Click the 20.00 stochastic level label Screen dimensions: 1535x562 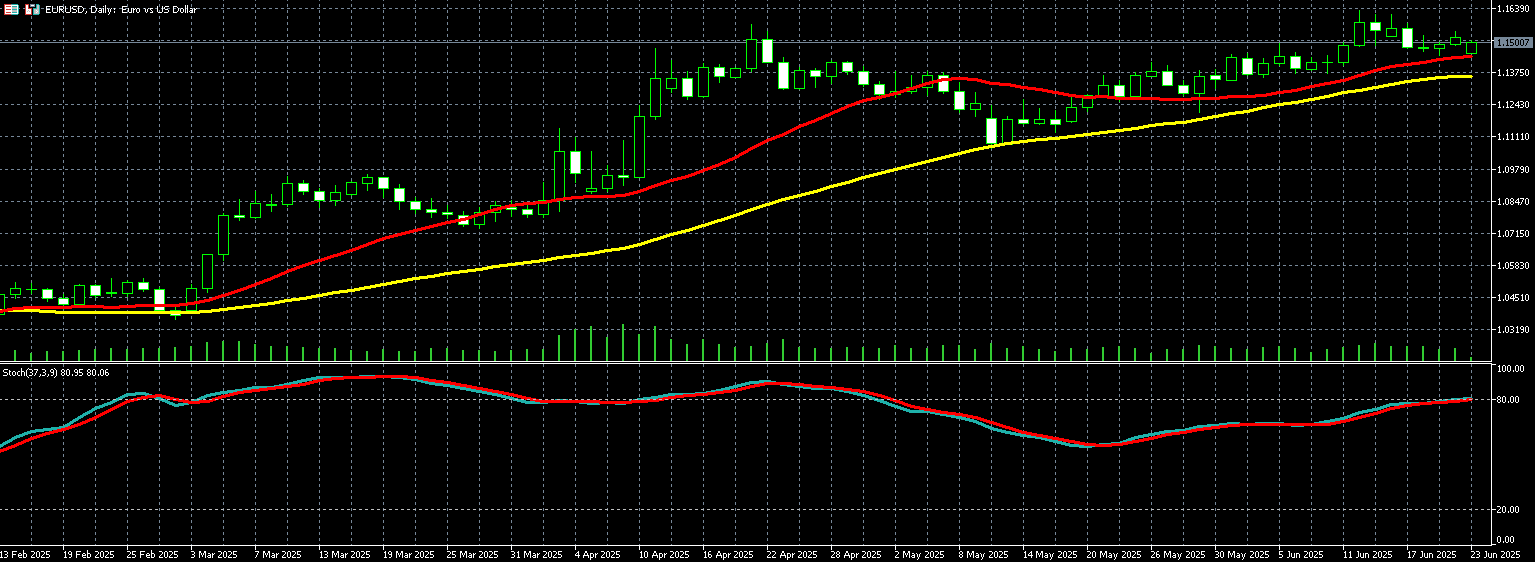pos(1510,510)
